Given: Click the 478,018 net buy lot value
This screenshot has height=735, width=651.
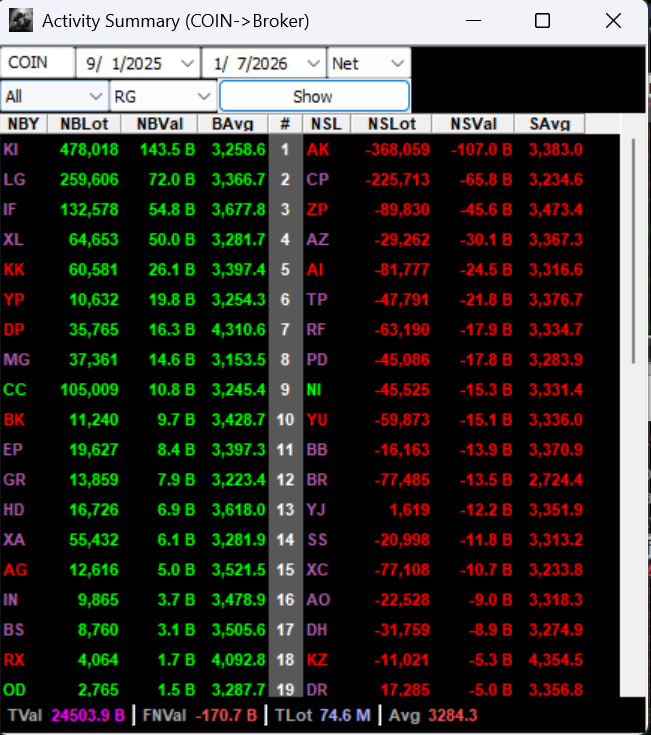Looking at the screenshot, I should click(x=89, y=150).
